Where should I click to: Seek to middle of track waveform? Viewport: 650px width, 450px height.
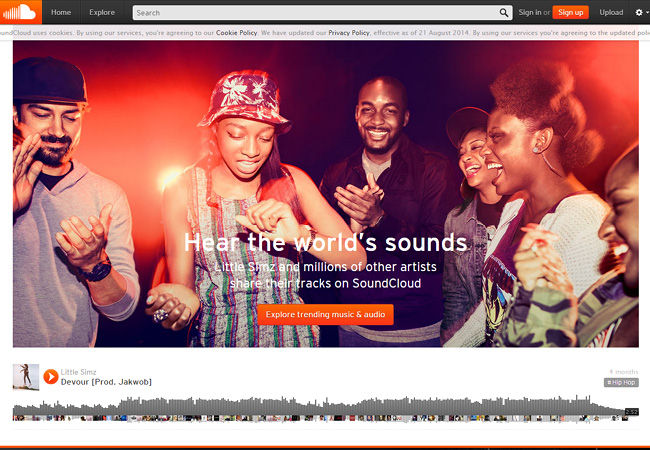[x=319, y=406]
